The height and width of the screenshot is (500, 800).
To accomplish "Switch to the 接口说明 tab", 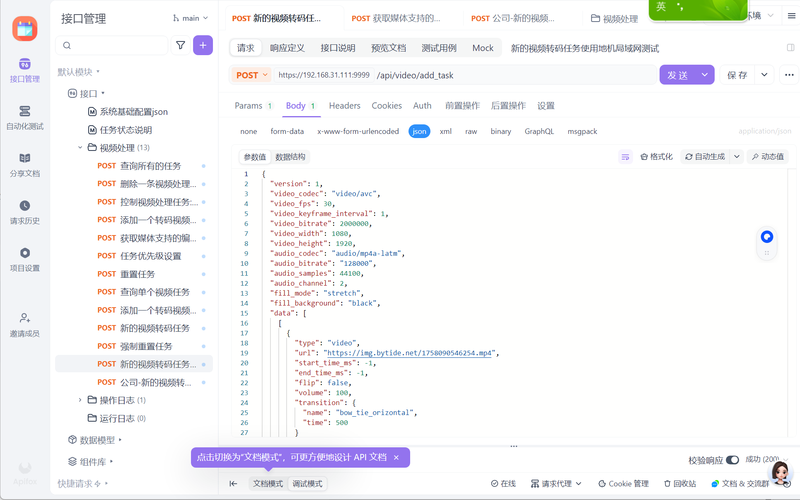I will click(x=337, y=48).
